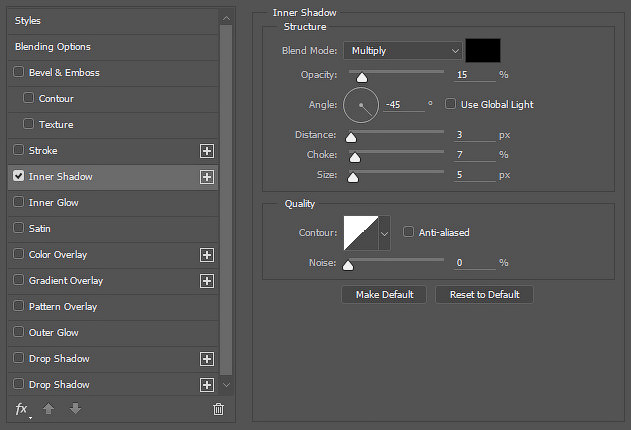Add another Color Overlay with plus icon
The height and width of the screenshot is (430, 631).
coord(207,255)
